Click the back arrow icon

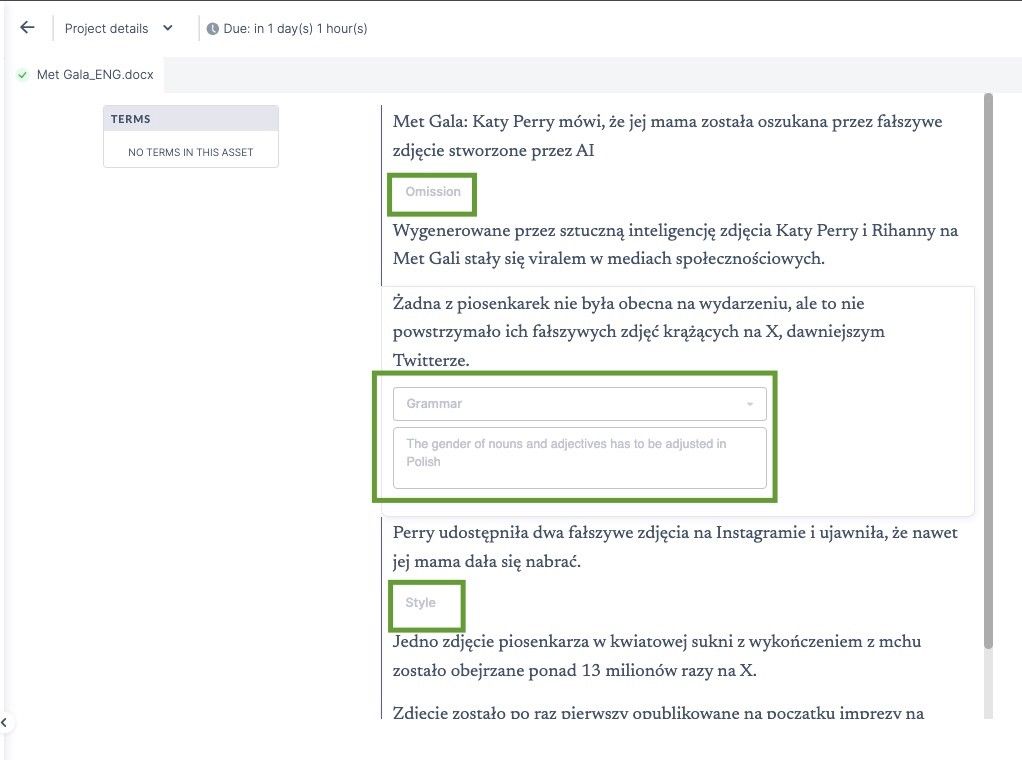[27, 27]
